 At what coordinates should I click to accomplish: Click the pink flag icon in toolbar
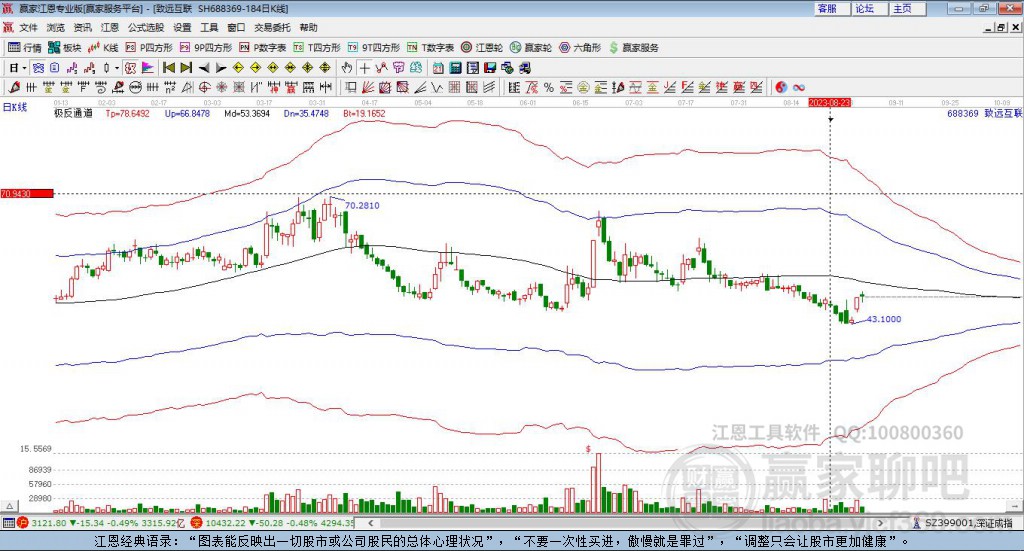148,68
